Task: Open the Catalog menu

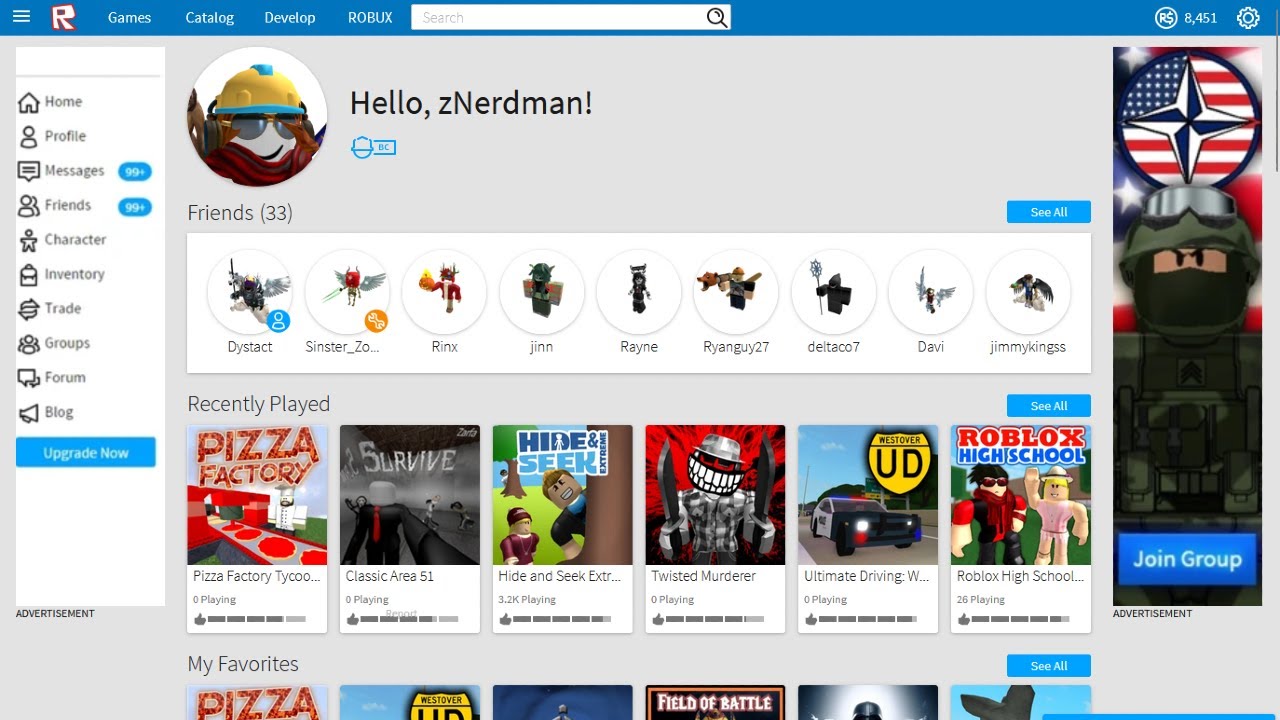Action: (x=210, y=17)
